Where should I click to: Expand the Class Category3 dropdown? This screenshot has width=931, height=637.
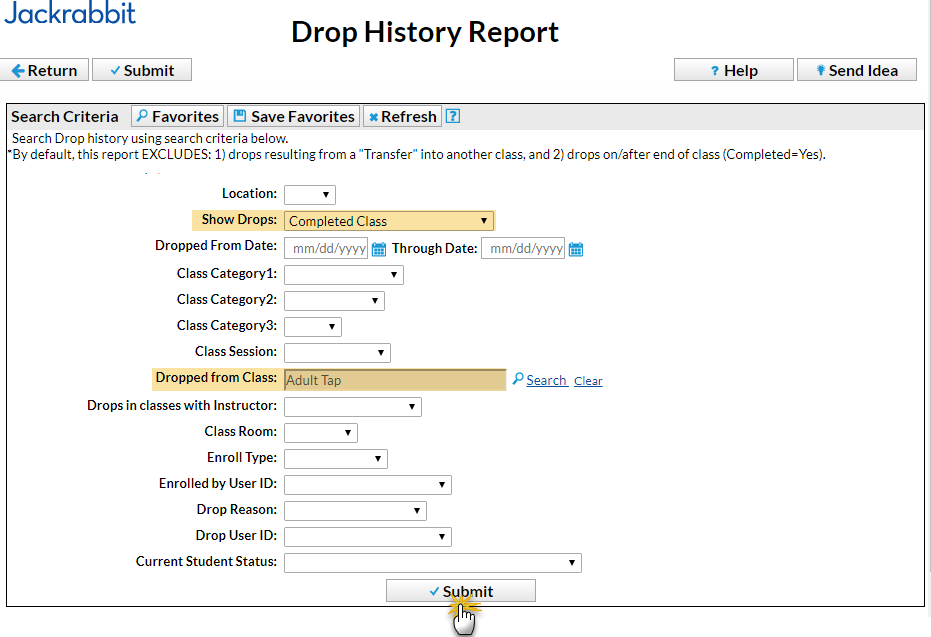point(313,327)
